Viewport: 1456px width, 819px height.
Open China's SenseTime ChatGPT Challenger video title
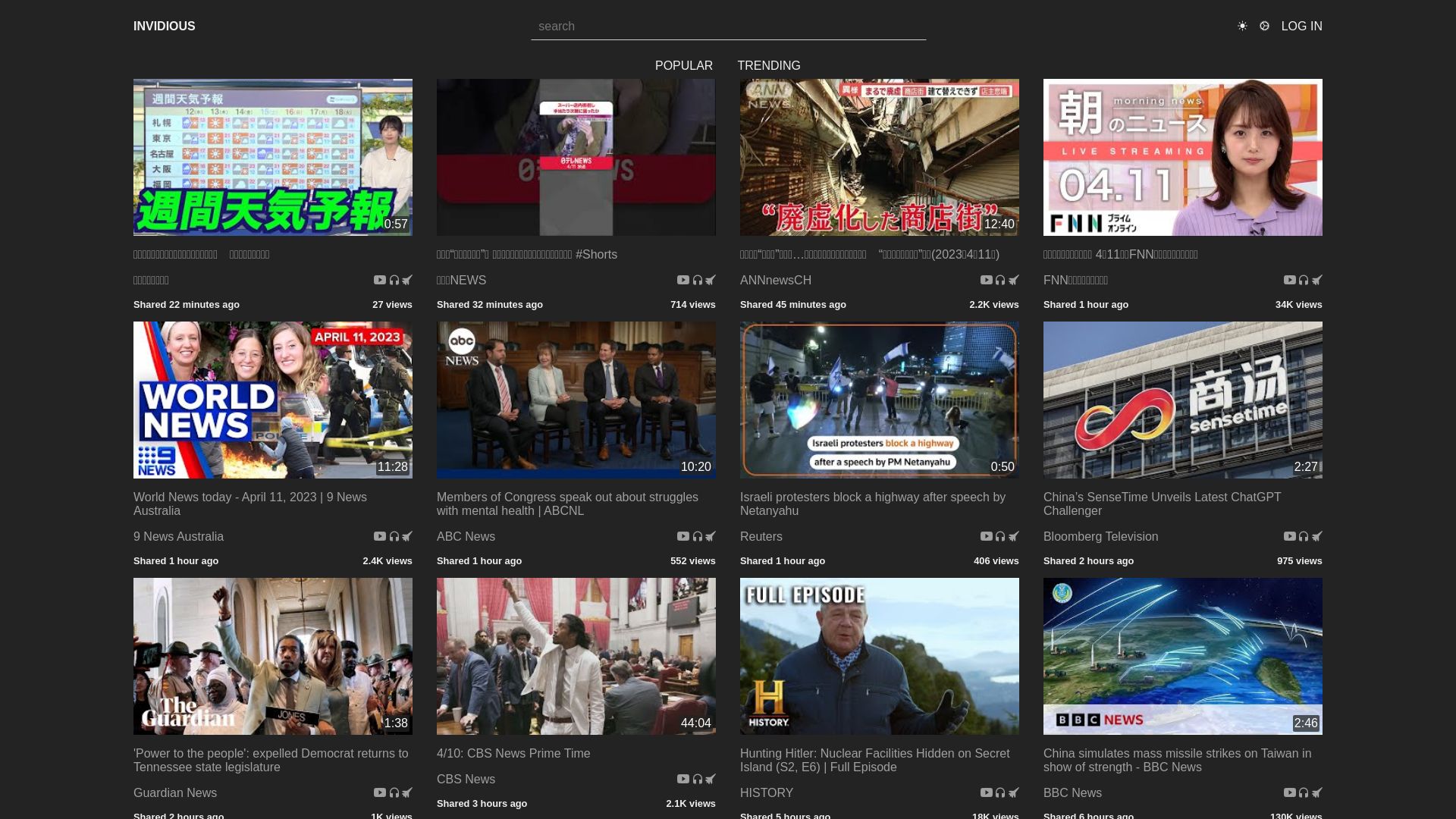coord(1162,504)
